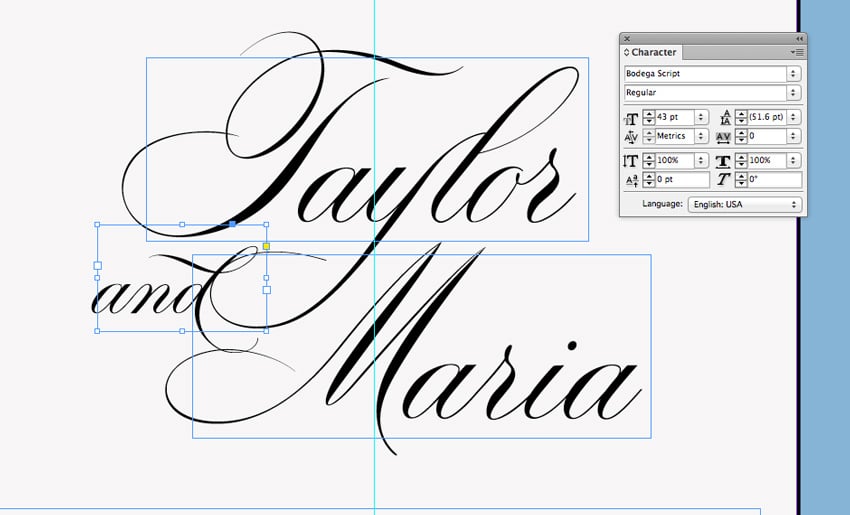Click the baseline shift icon

click(632, 181)
